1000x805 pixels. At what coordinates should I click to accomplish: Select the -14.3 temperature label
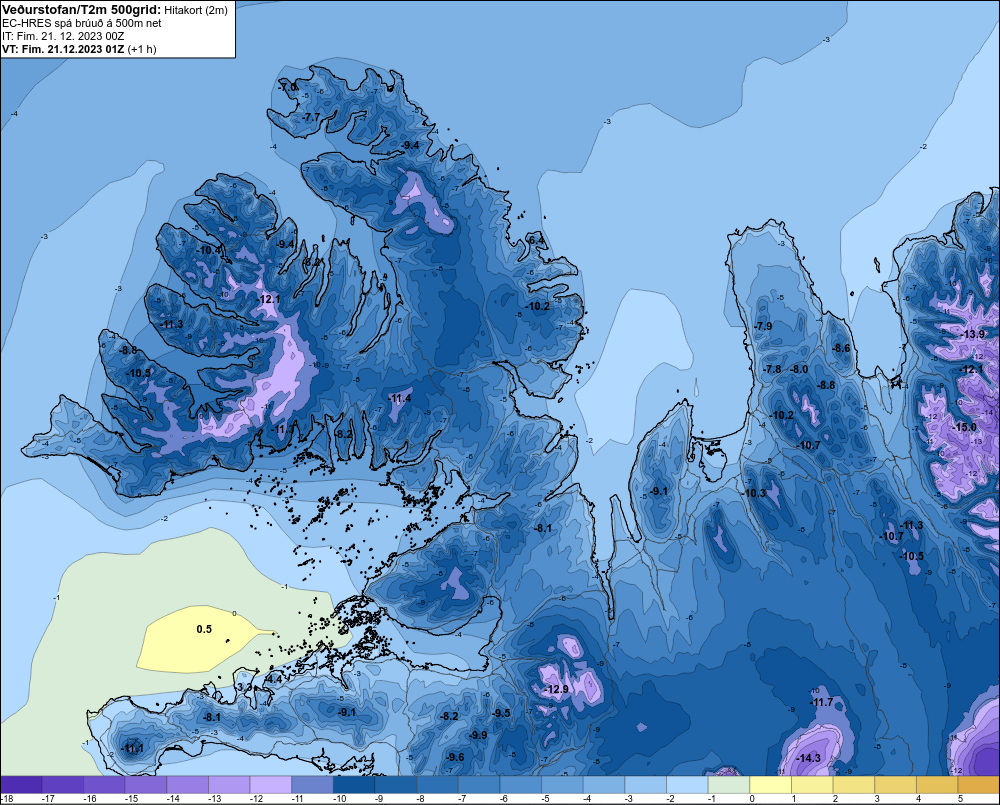pyautogui.click(x=809, y=758)
